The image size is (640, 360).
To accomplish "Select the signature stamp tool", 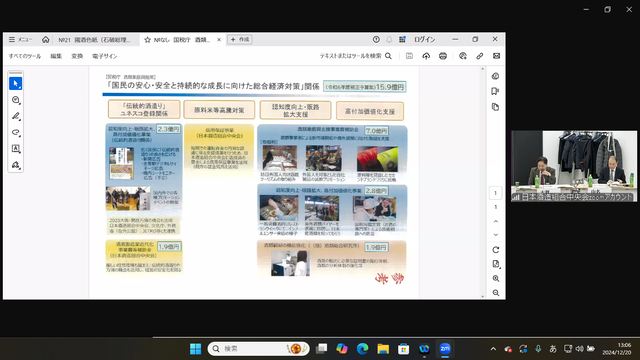I will [x=16, y=165].
